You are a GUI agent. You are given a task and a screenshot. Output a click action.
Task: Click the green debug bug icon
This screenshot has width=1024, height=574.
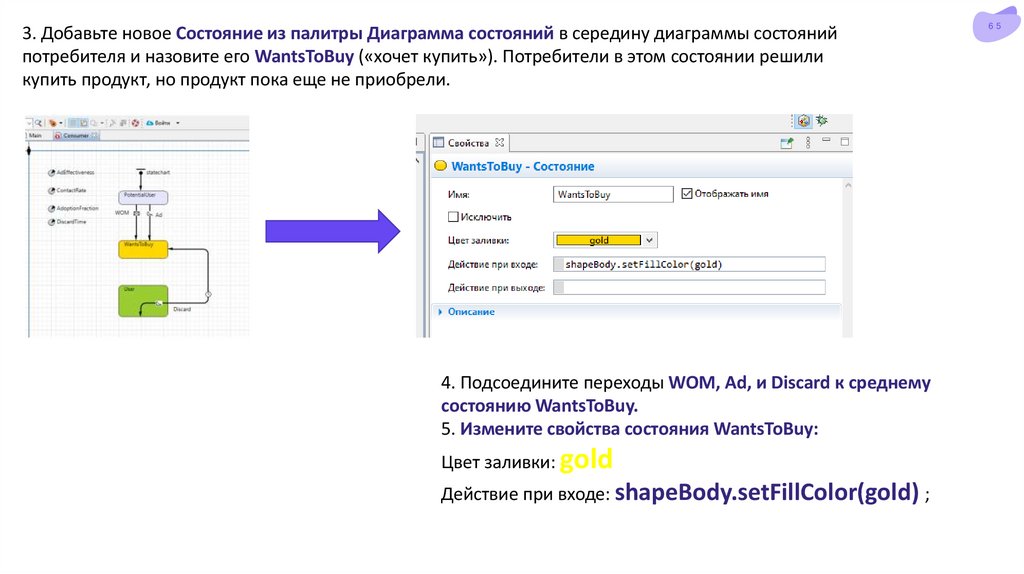click(822, 120)
